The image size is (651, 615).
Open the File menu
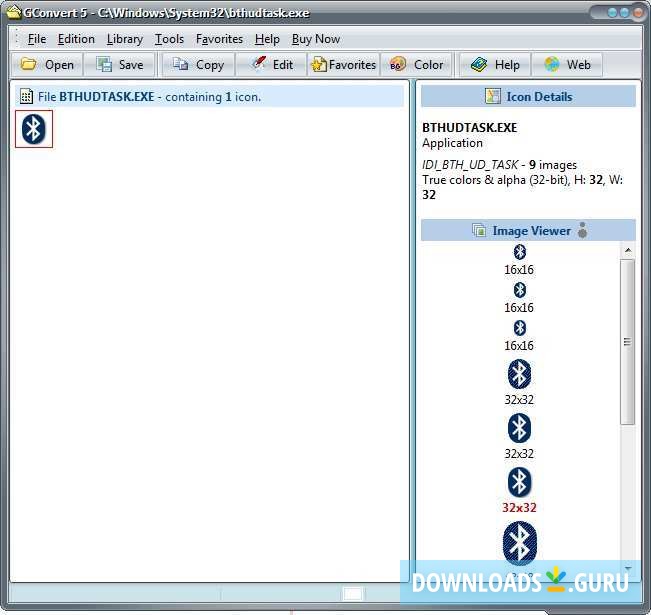click(37, 39)
